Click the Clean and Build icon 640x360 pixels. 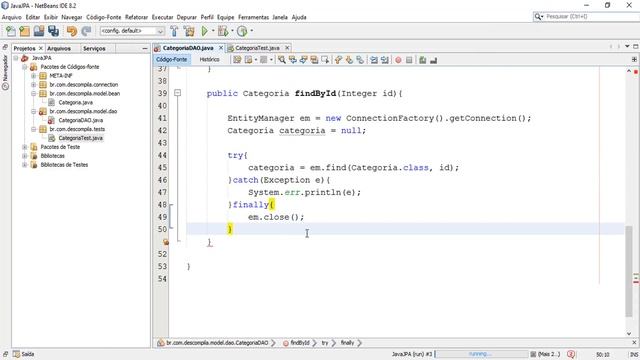(x=189, y=31)
